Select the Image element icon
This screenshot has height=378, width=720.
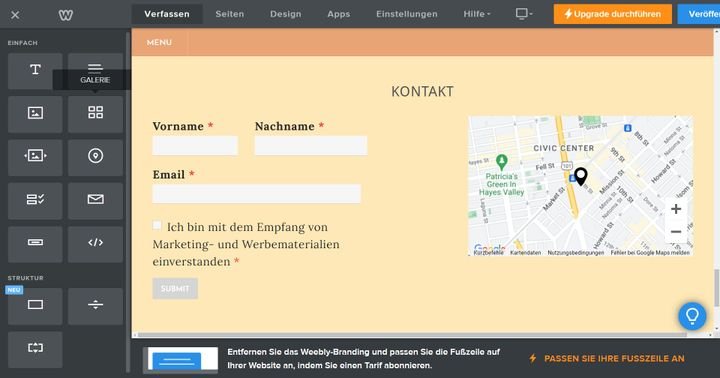[35, 114]
